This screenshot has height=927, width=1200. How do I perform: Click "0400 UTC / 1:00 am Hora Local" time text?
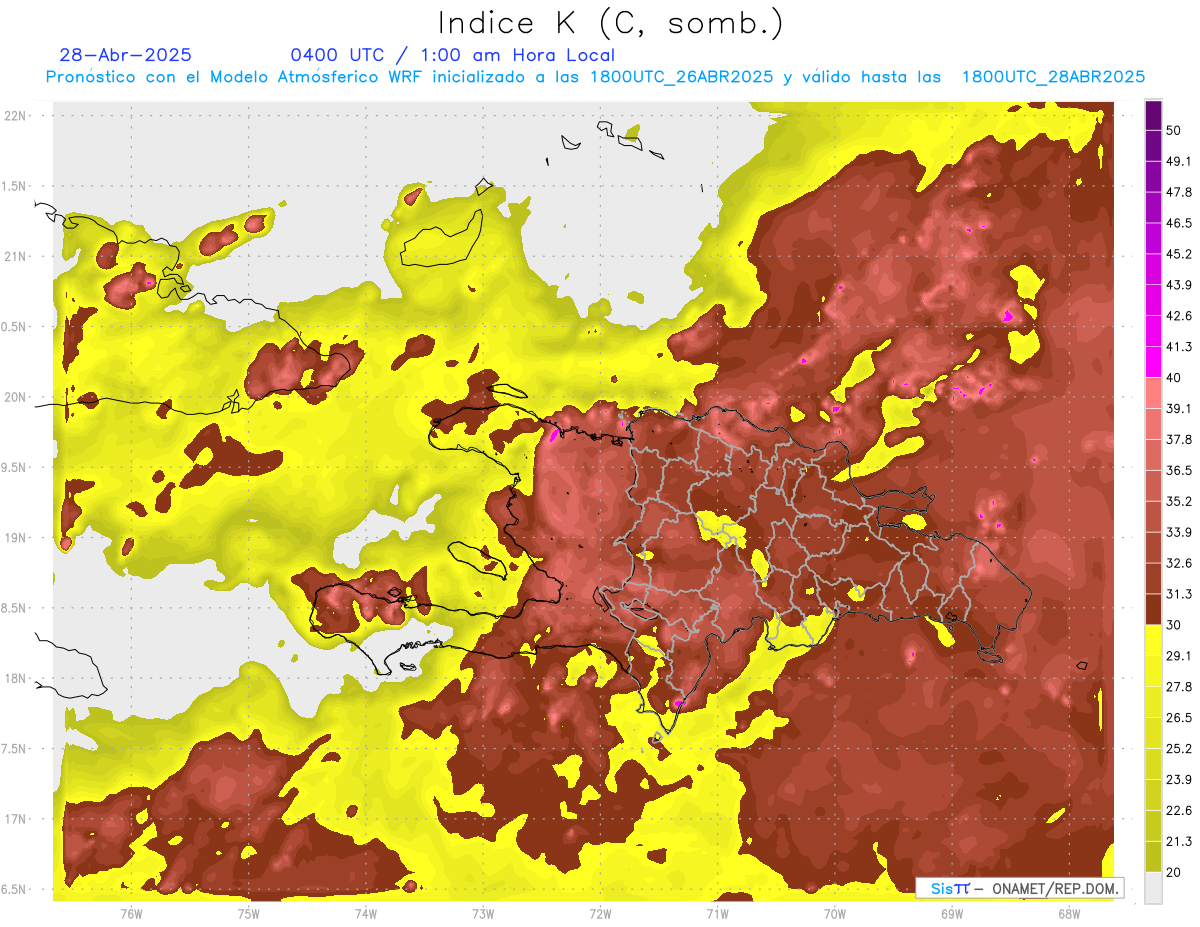pos(453,55)
